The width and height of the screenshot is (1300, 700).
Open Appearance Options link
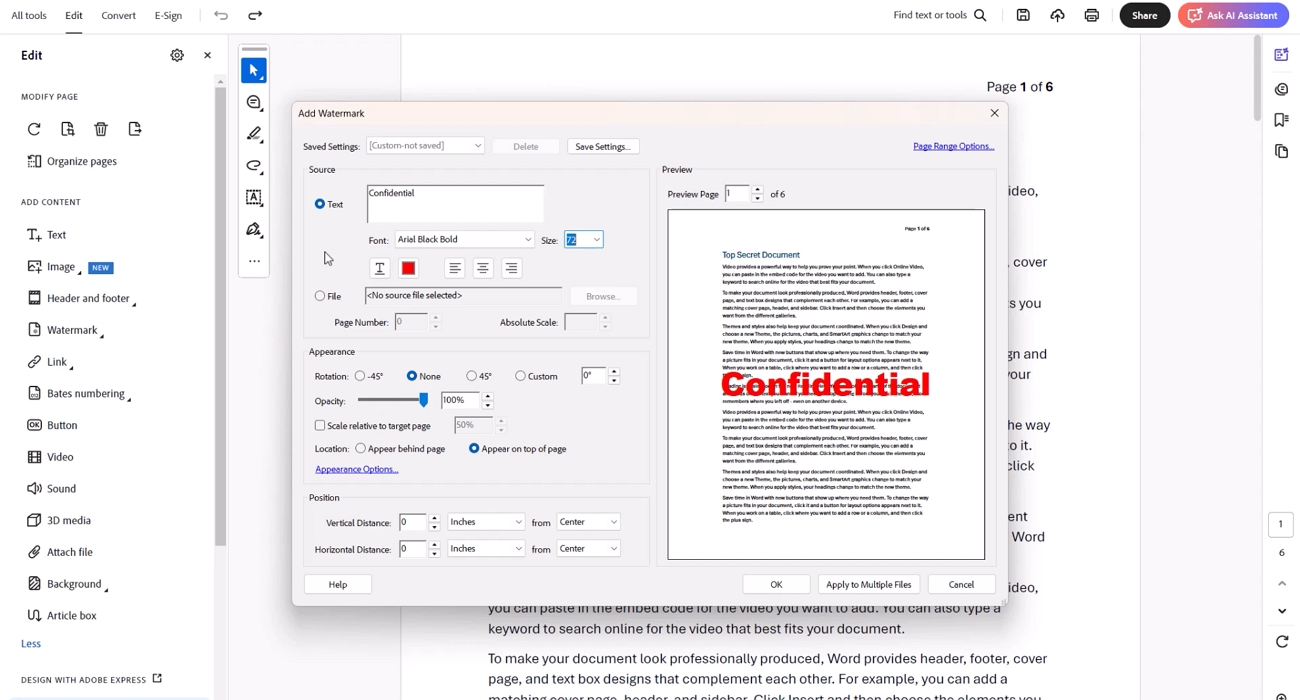tap(357, 469)
